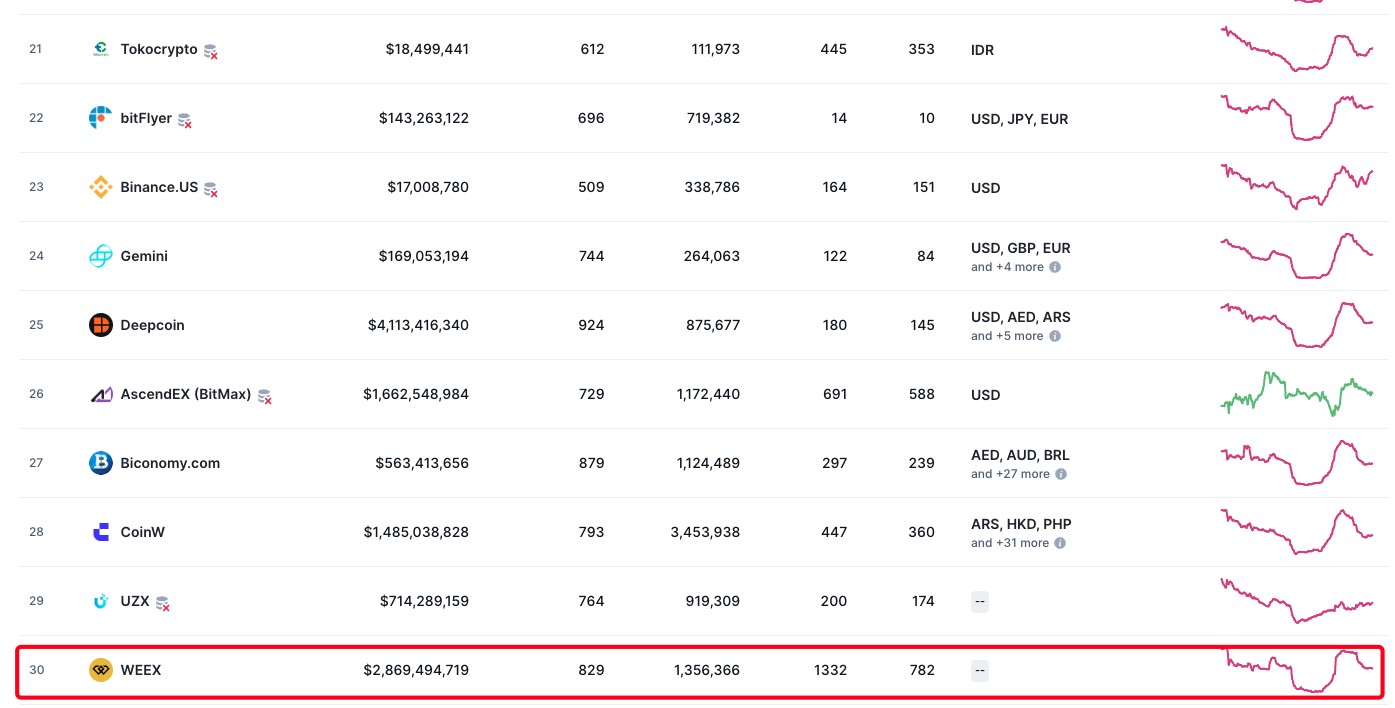The height and width of the screenshot is (708, 1395).
Task: Click the no-reserves badge beside Tokocrypto
Action: (210, 51)
